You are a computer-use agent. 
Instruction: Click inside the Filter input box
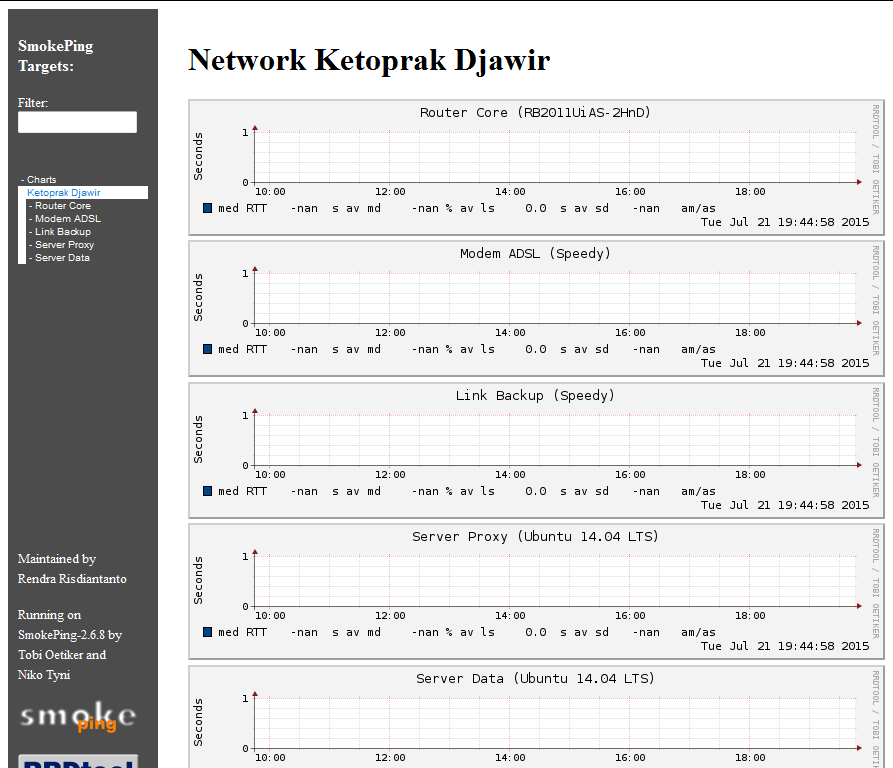click(x=76, y=122)
